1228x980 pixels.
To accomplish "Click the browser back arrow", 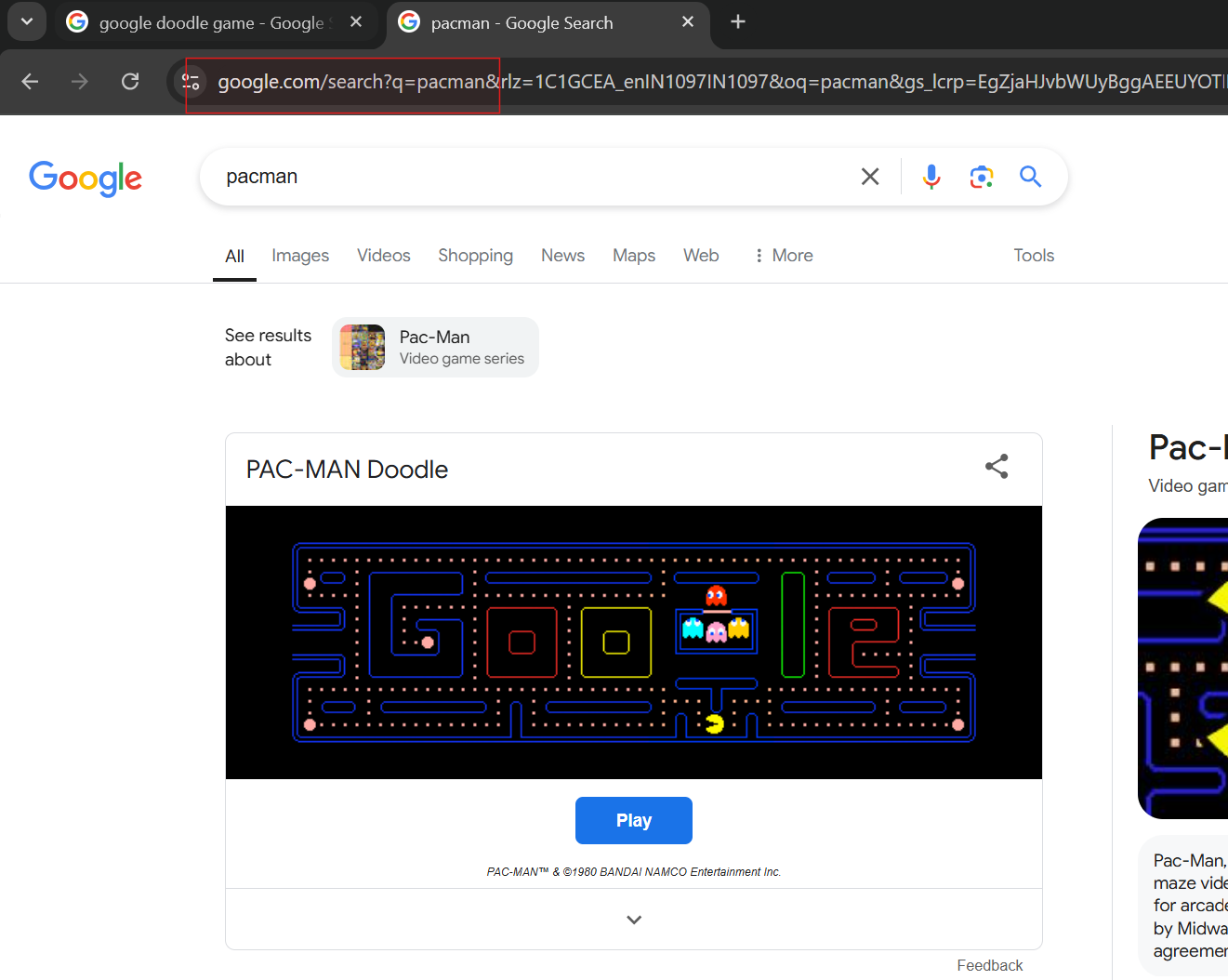I will click(30, 82).
